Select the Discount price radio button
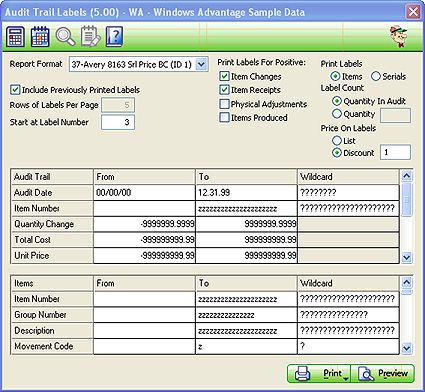Viewport: 425px width, 392px height. [x=337, y=153]
